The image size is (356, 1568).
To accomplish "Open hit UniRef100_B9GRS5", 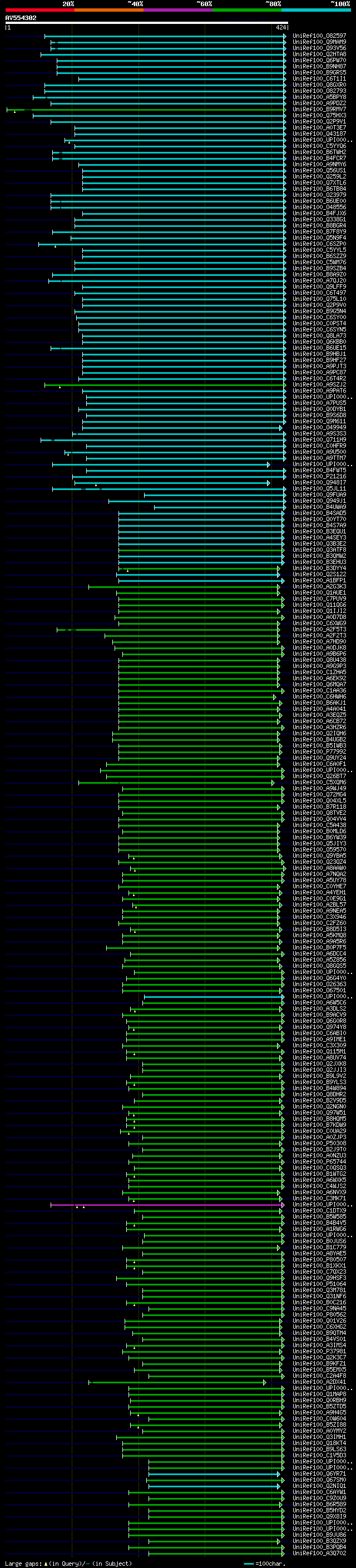I will [x=319, y=72].
